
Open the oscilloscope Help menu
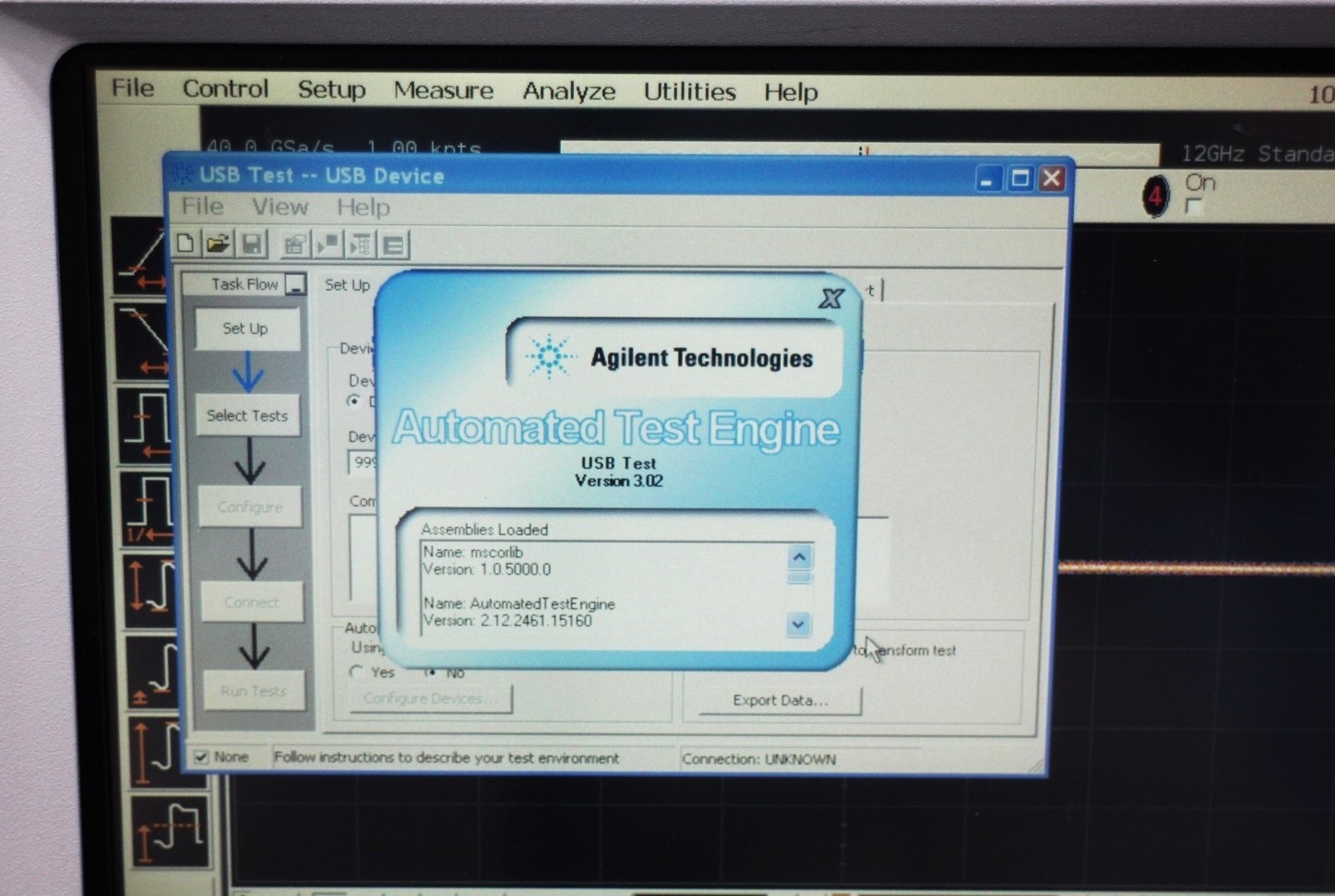click(791, 92)
